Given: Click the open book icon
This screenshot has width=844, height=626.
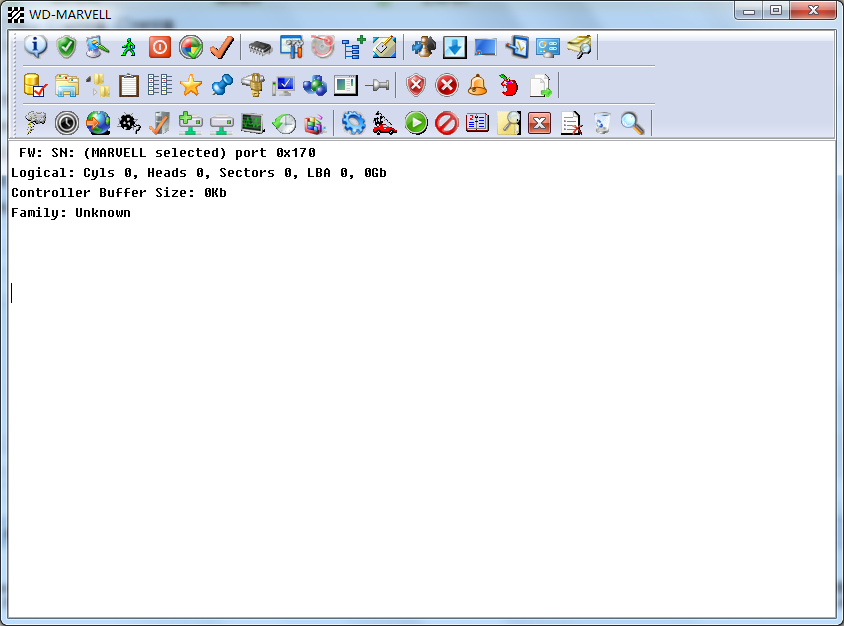Looking at the screenshot, I should 477,123.
